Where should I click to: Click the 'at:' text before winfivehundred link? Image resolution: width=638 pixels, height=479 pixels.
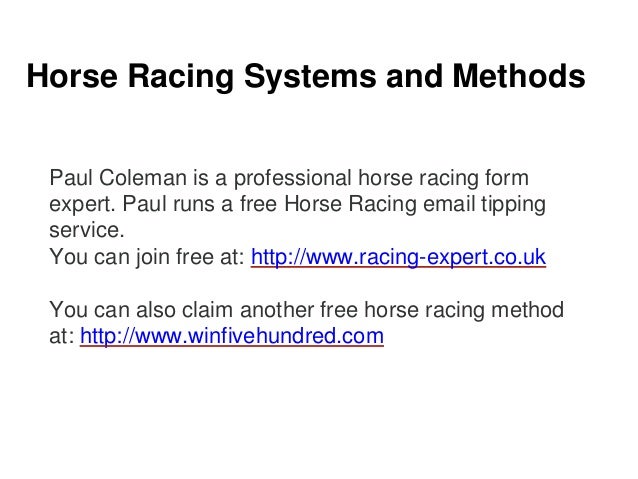[62, 337]
